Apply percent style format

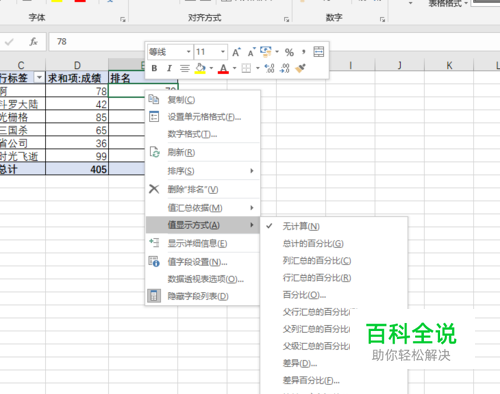click(x=289, y=52)
